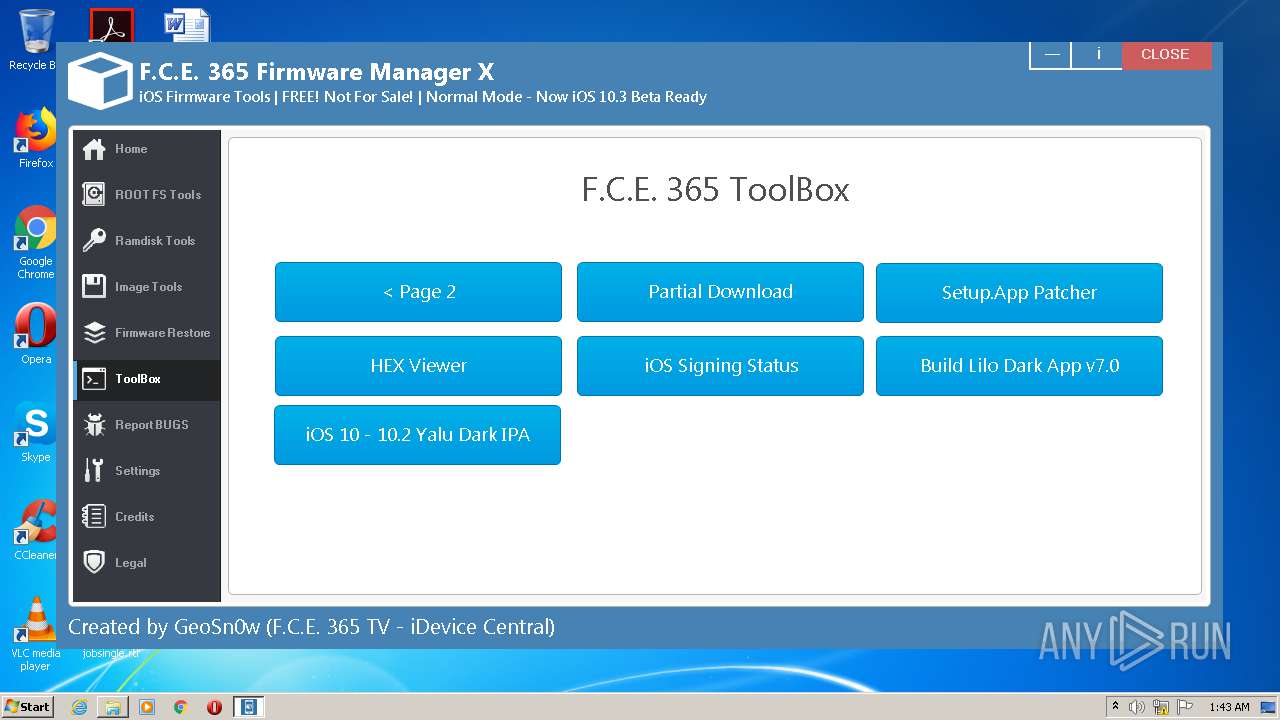The width and height of the screenshot is (1280, 720).
Task: Click the ROOT FS Tools disk icon
Action: click(x=94, y=195)
